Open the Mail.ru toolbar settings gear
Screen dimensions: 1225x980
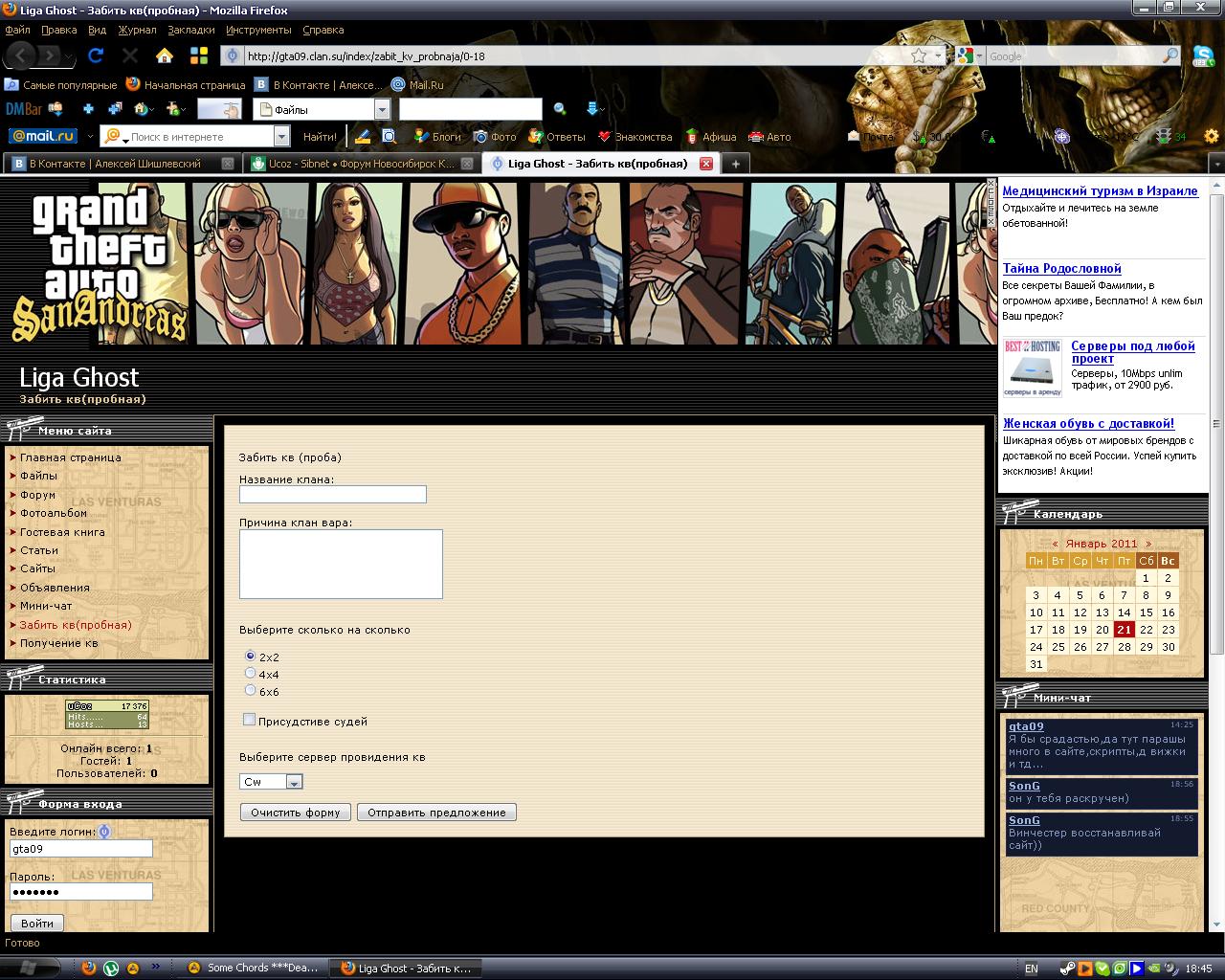click(x=1212, y=136)
